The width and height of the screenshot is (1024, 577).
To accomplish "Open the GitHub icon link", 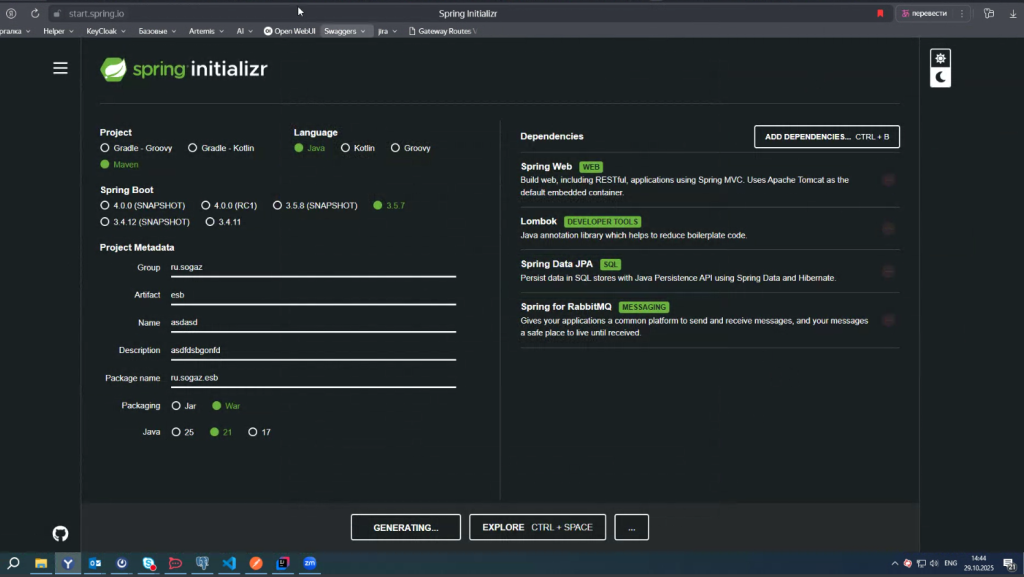I will coord(61,534).
